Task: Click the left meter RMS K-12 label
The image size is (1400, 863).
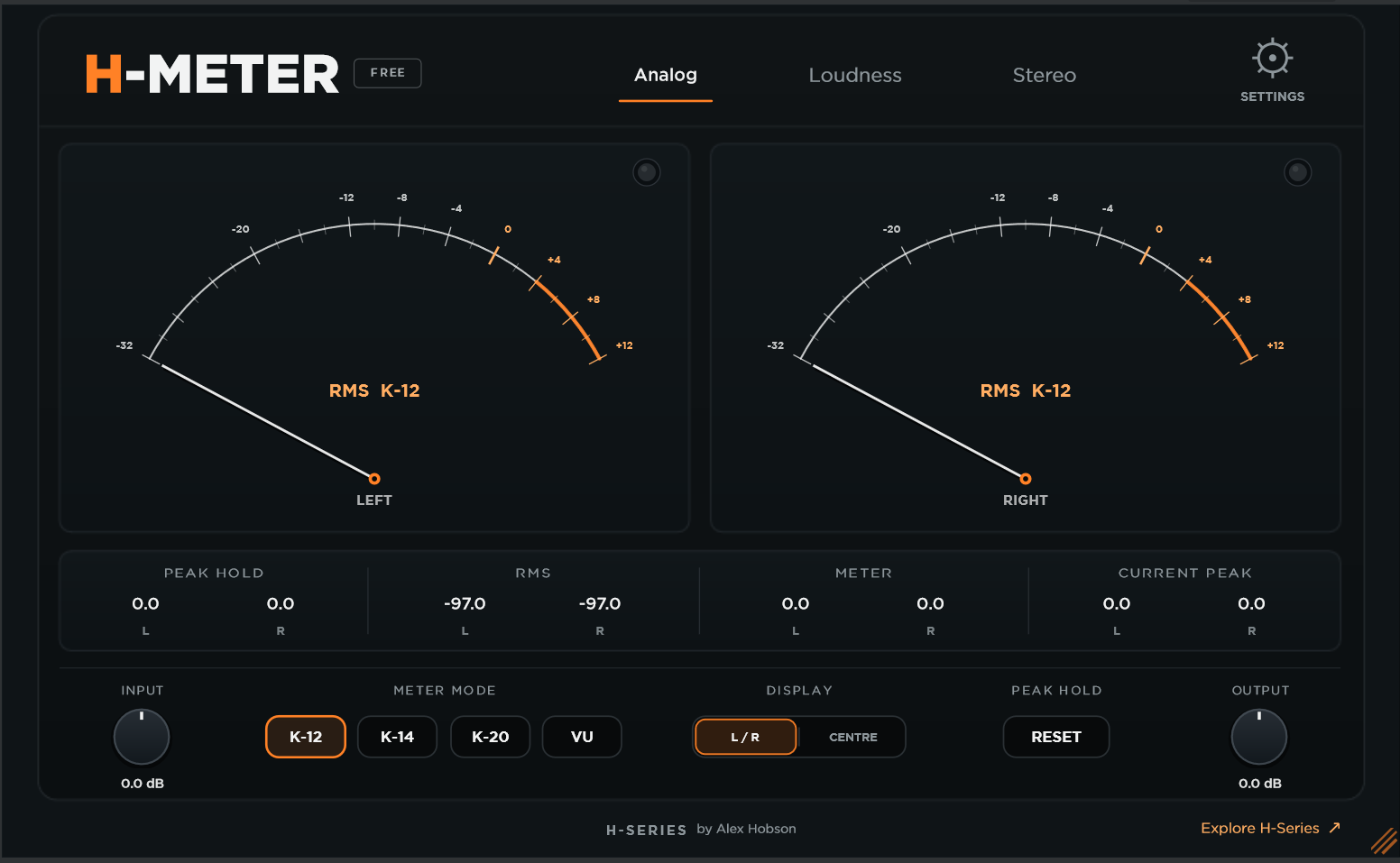Action: click(374, 390)
